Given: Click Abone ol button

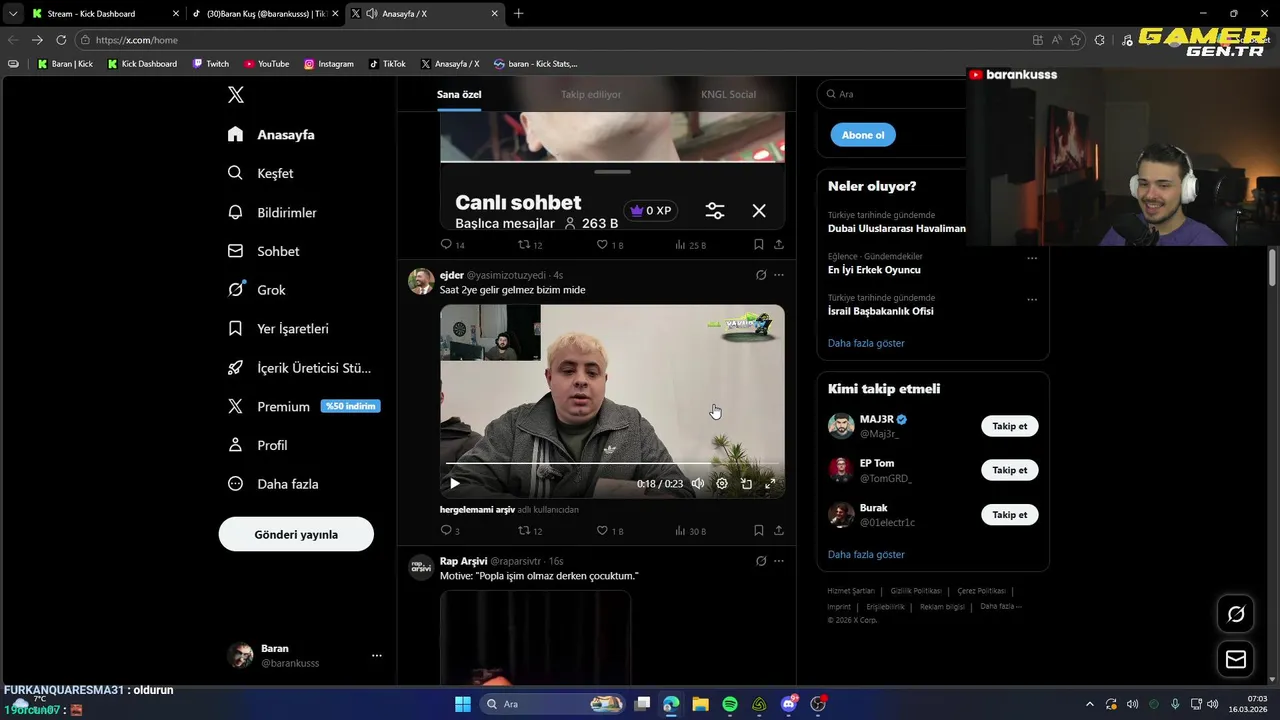Looking at the screenshot, I should (863, 135).
